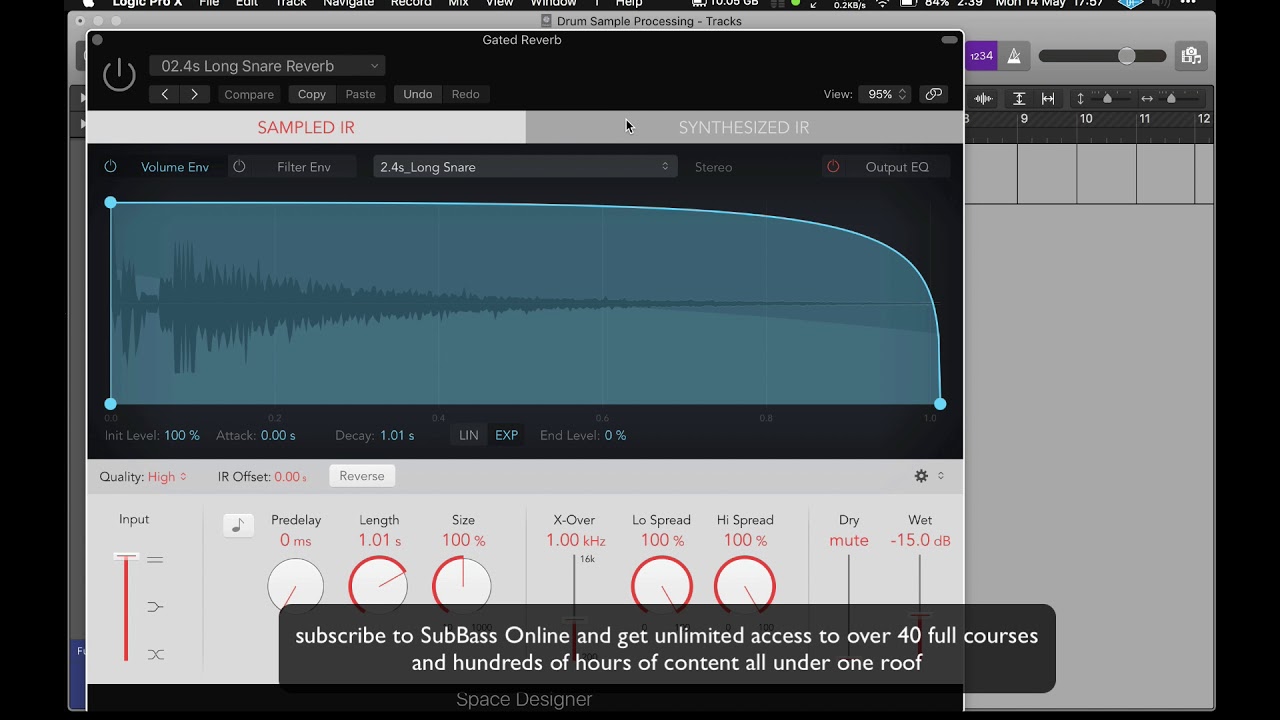Click the horizontal zoom slider in Tracks
The image size is (1280, 720).
click(x=1172, y=98)
